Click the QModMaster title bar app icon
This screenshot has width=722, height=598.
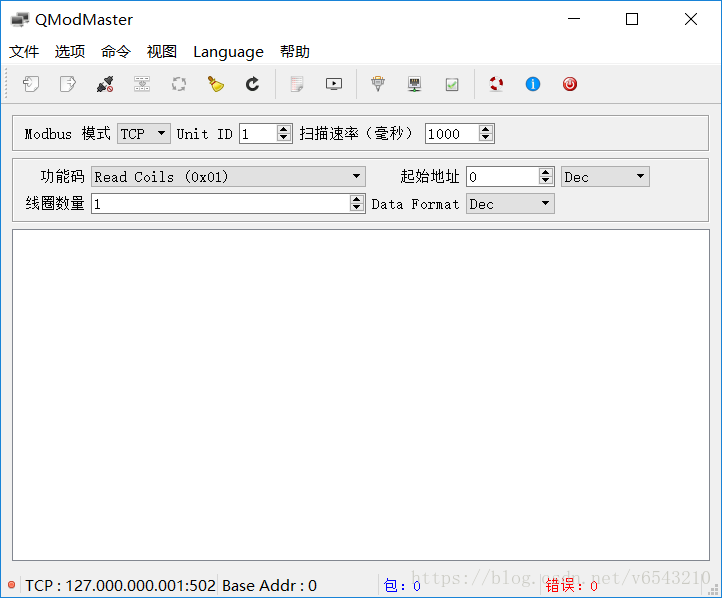pos(20,20)
